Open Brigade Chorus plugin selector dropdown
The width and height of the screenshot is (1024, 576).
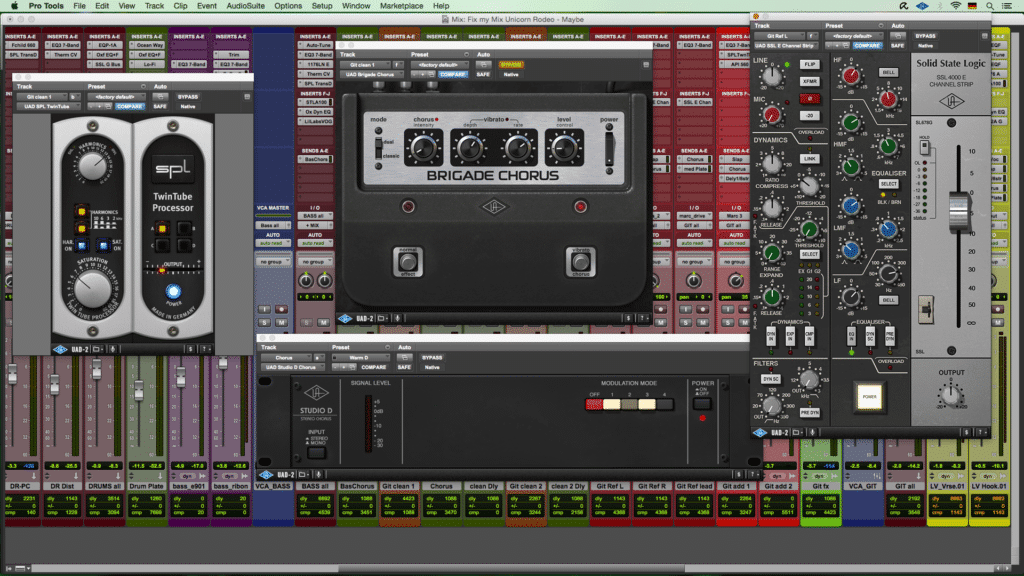point(371,74)
